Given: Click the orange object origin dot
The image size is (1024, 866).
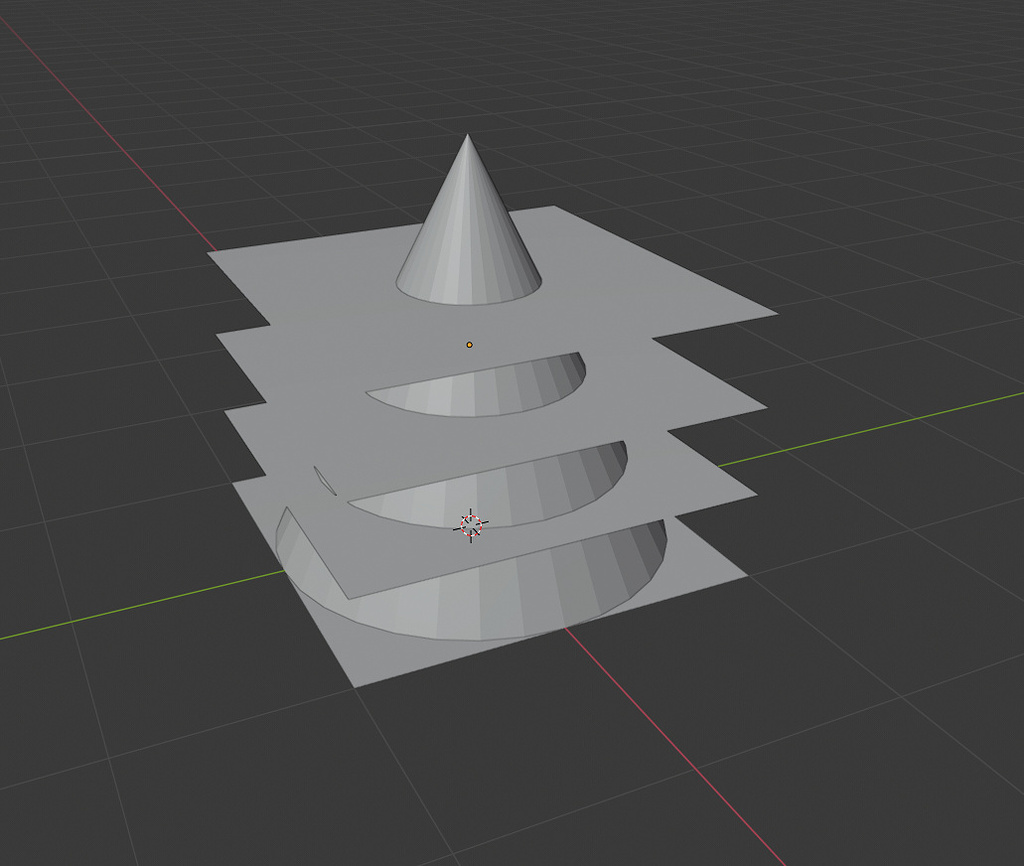Looking at the screenshot, I should point(469,344).
